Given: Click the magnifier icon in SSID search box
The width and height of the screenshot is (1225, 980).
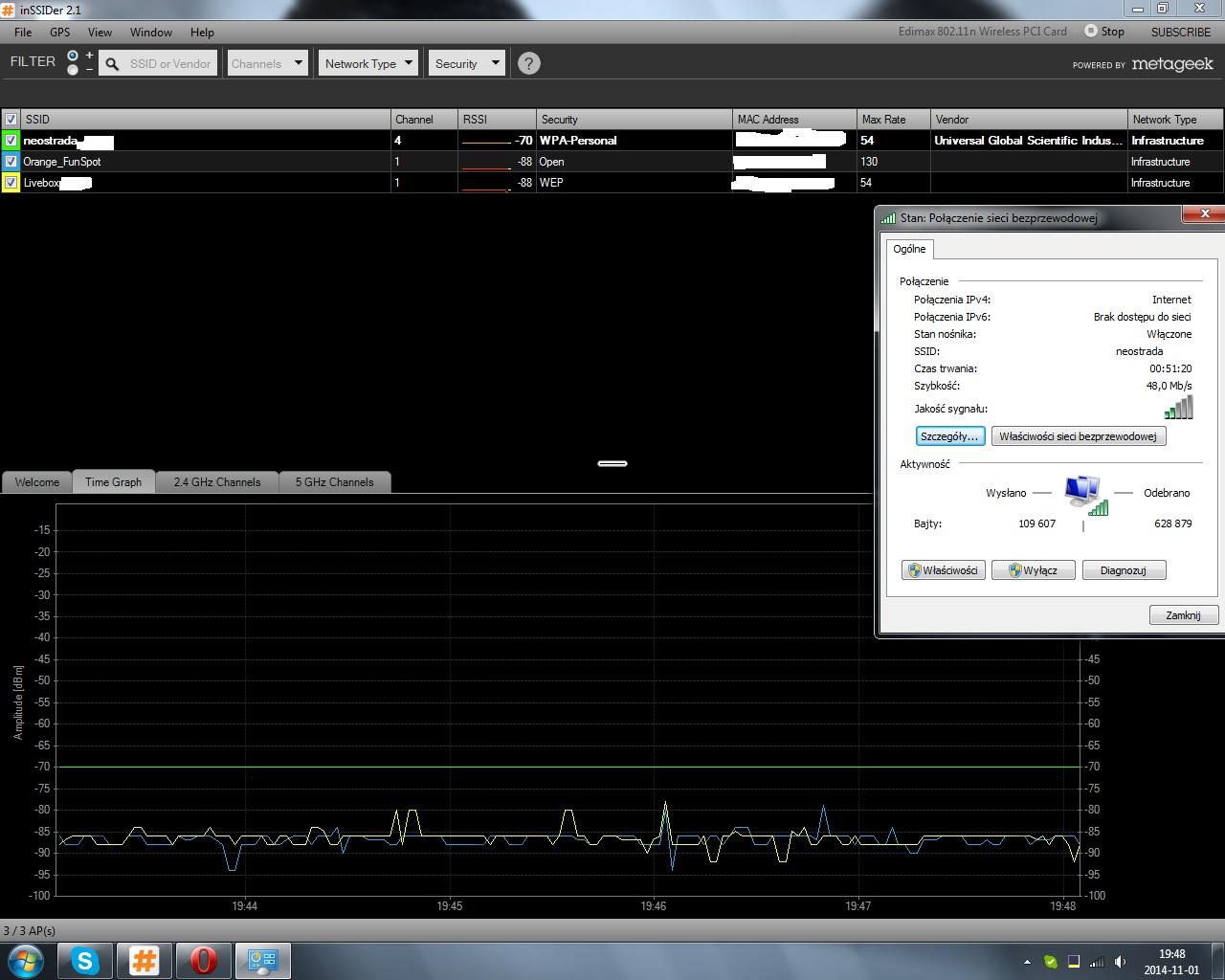Looking at the screenshot, I should click(112, 64).
